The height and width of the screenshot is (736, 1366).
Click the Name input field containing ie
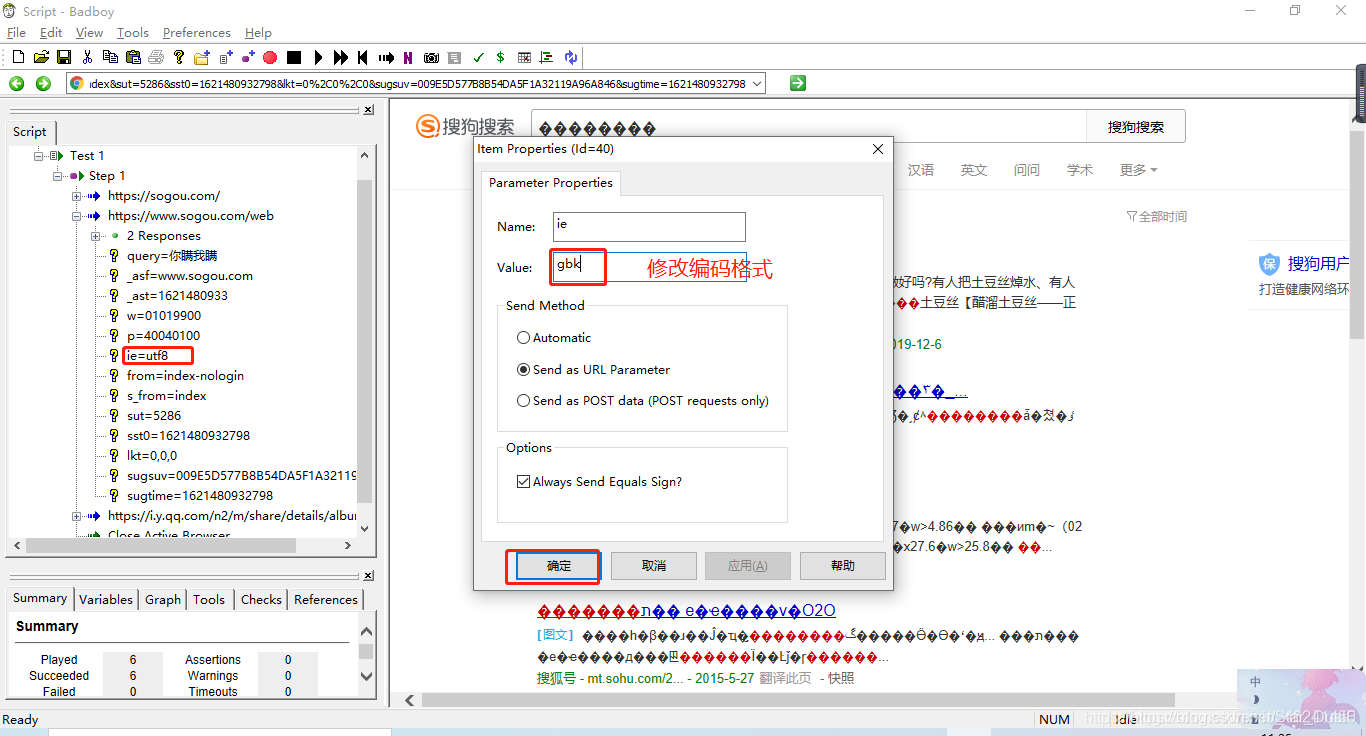pyautogui.click(x=649, y=226)
